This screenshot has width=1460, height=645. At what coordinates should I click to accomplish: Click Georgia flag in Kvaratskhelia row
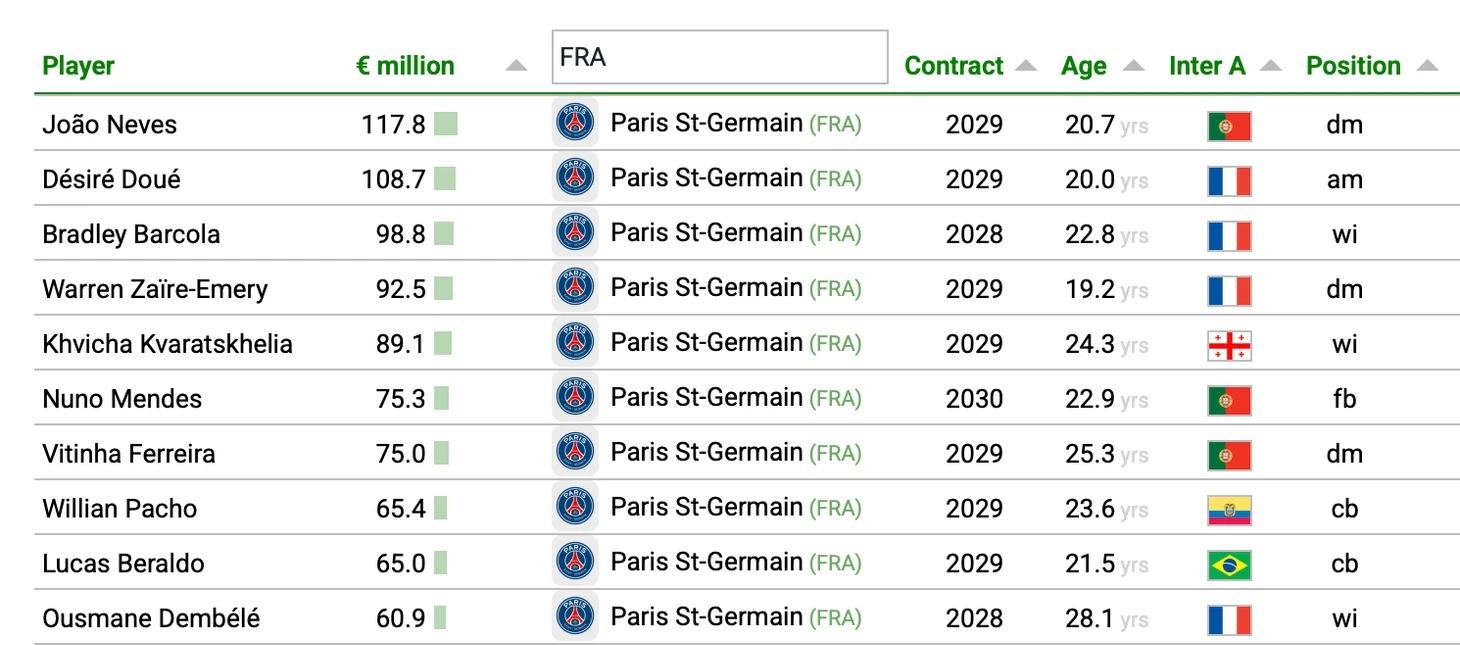pyautogui.click(x=1229, y=346)
